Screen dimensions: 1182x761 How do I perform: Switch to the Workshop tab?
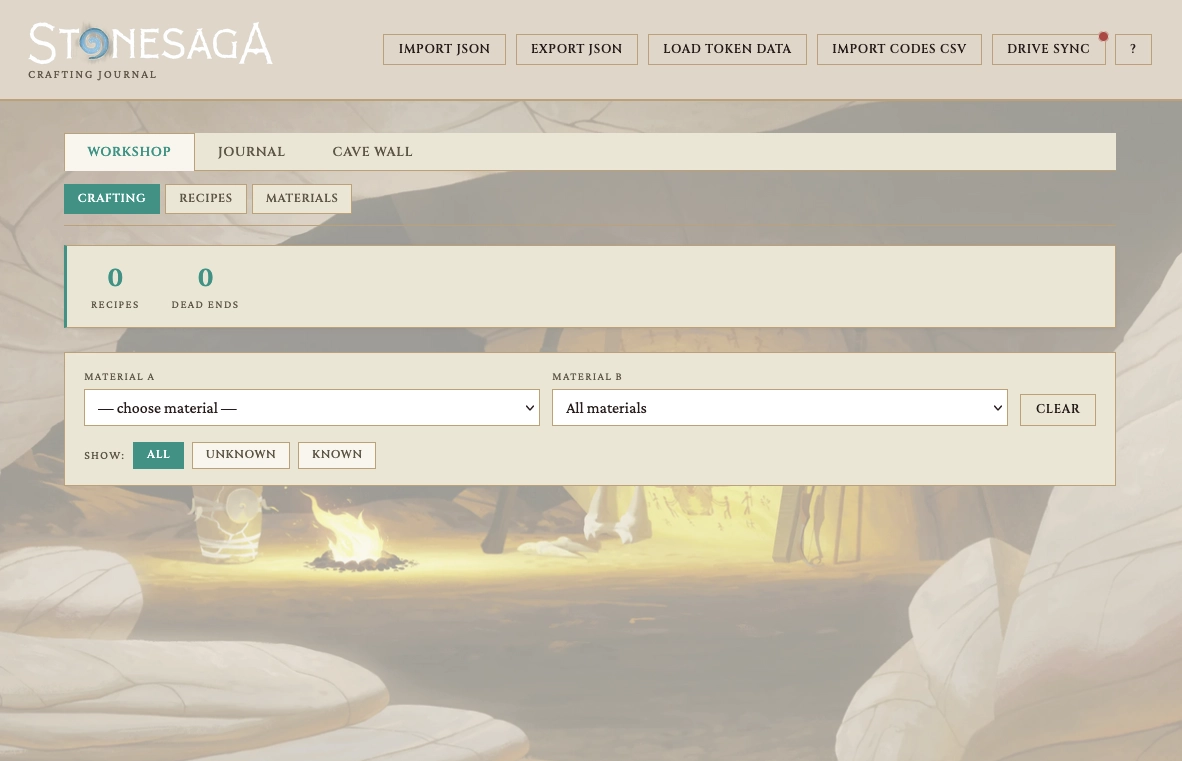(129, 151)
